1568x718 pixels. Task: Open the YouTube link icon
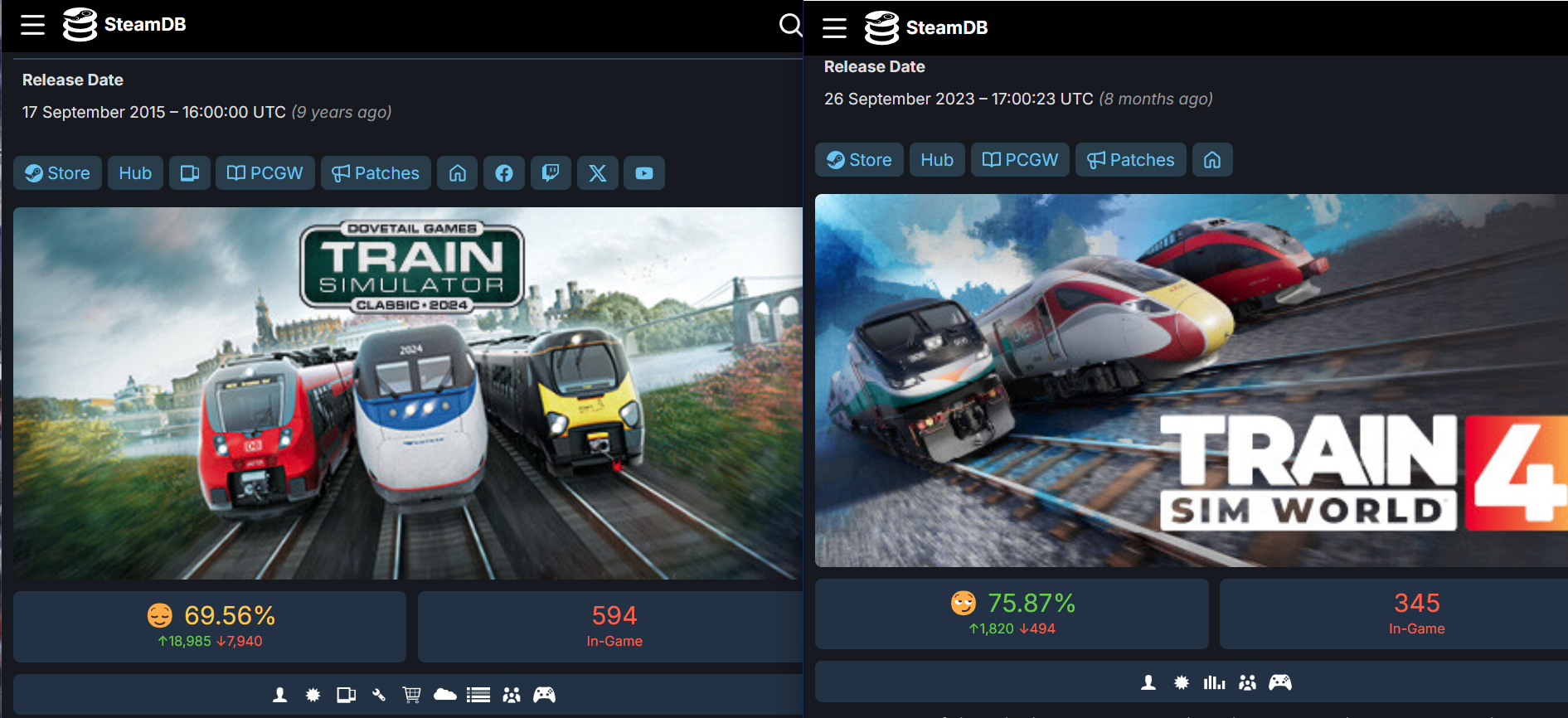[x=644, y=173]
